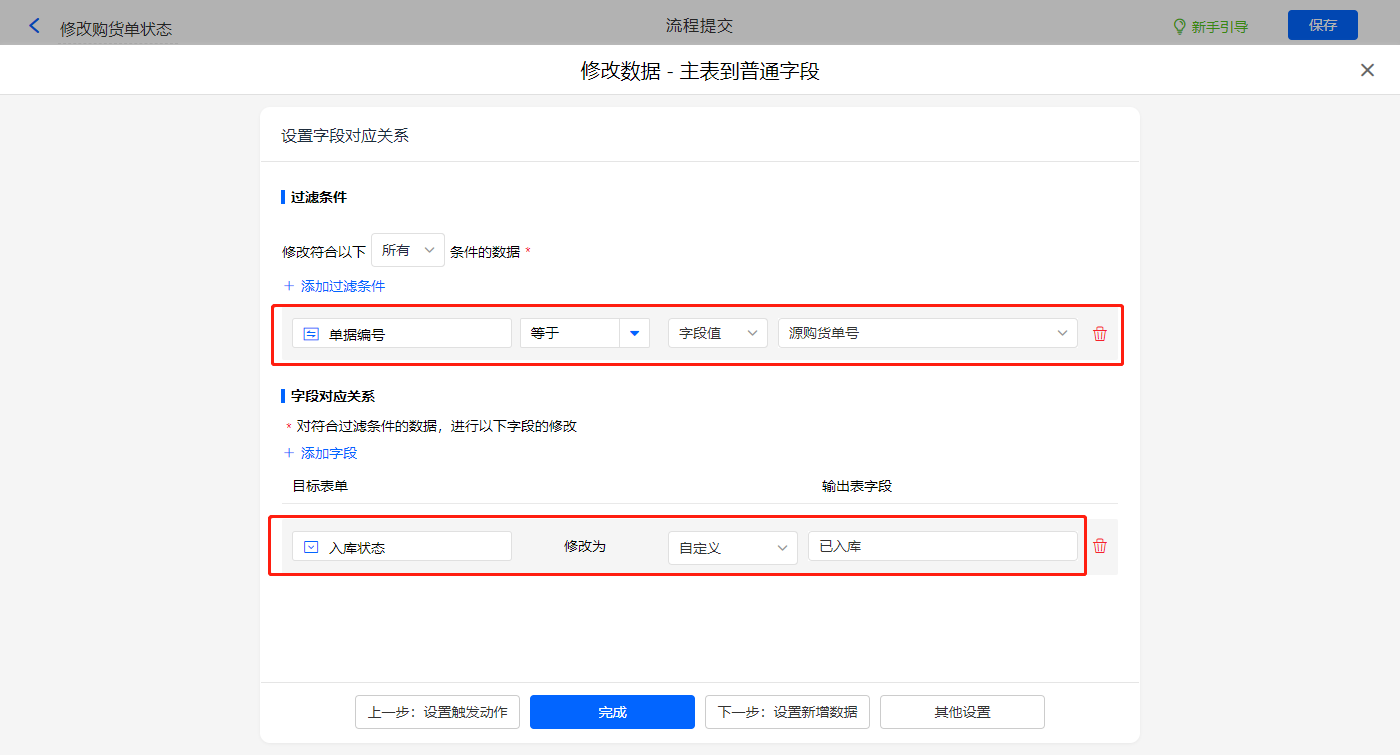The width and height of the screenshot is (1400, 755).
Task: Click the 完成 button
Action: tap(612, 712)
